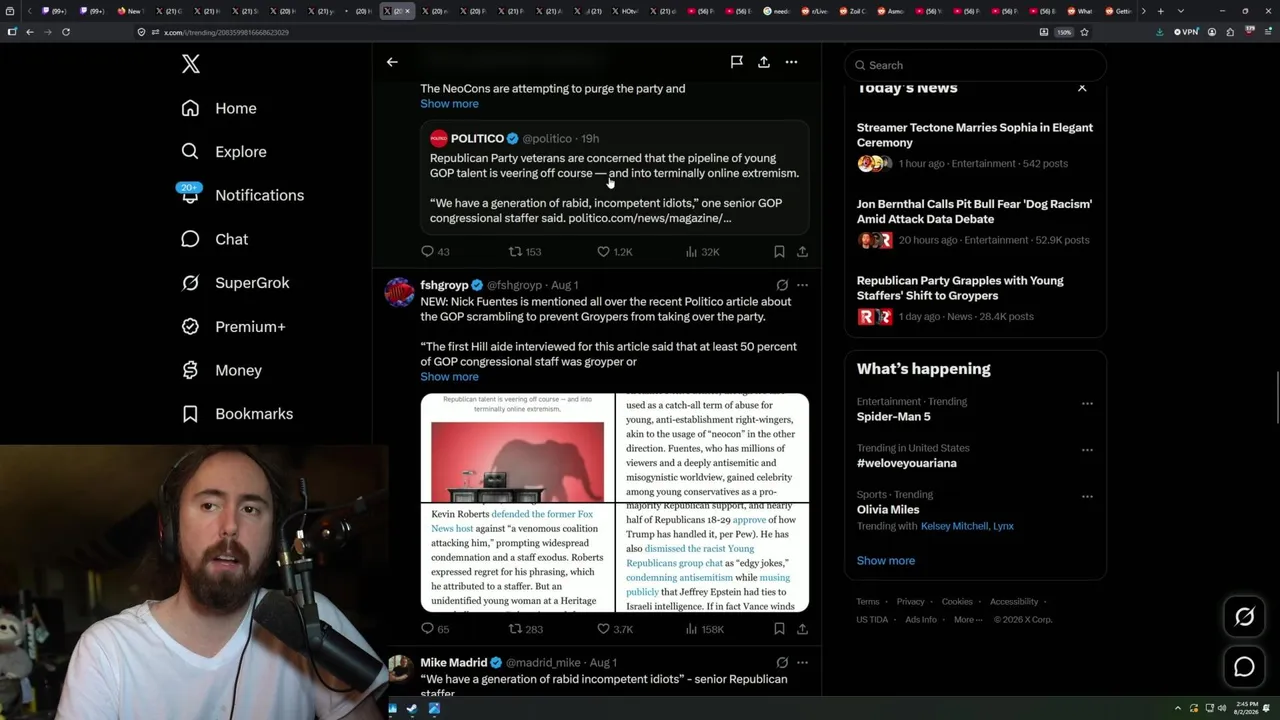Reload the page in the browser toolbar
Screen dimensions: 1280x720
pyautogui.click(x=66, y=32)
